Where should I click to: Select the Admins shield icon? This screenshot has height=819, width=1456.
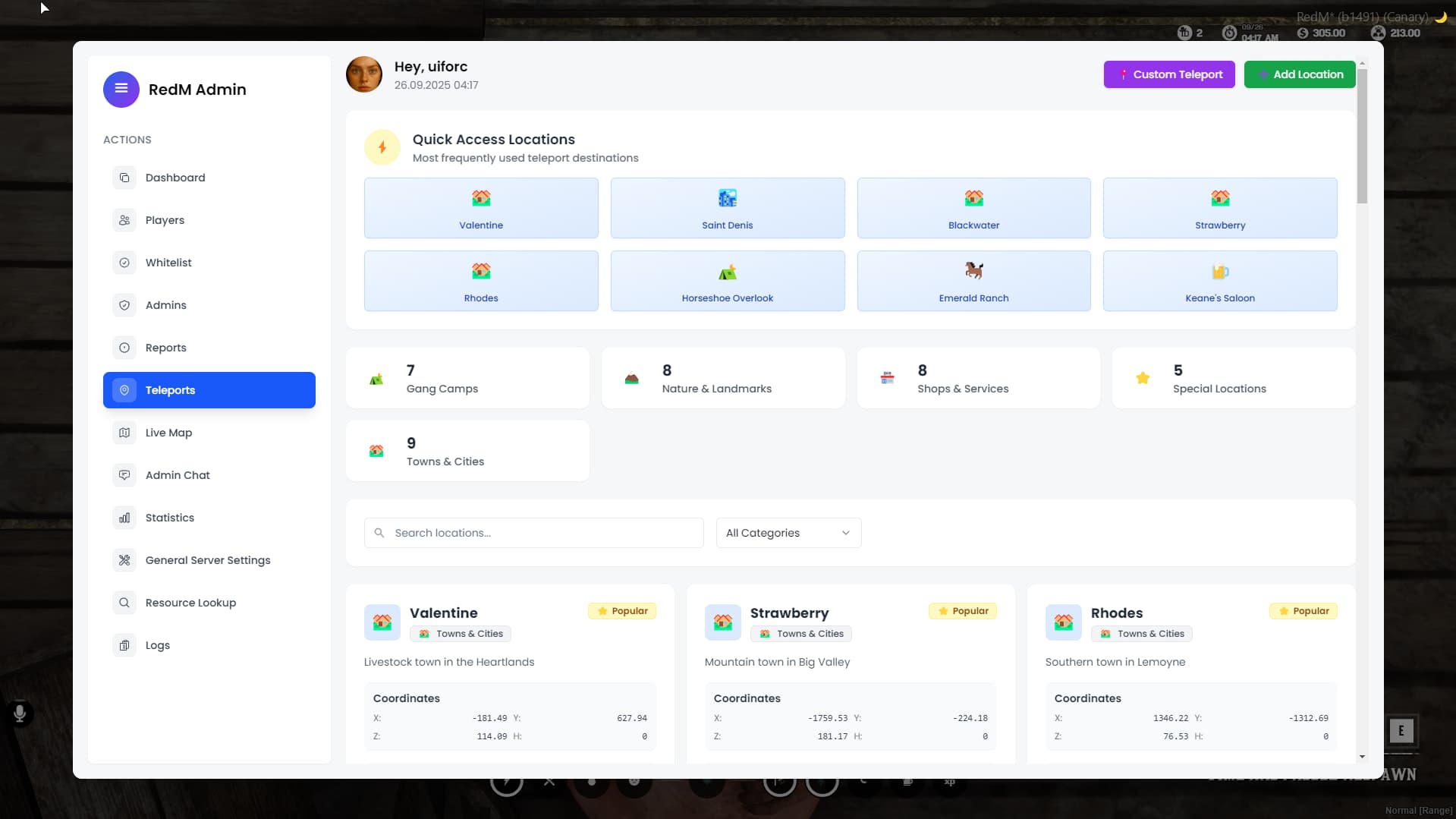[124, 305]
